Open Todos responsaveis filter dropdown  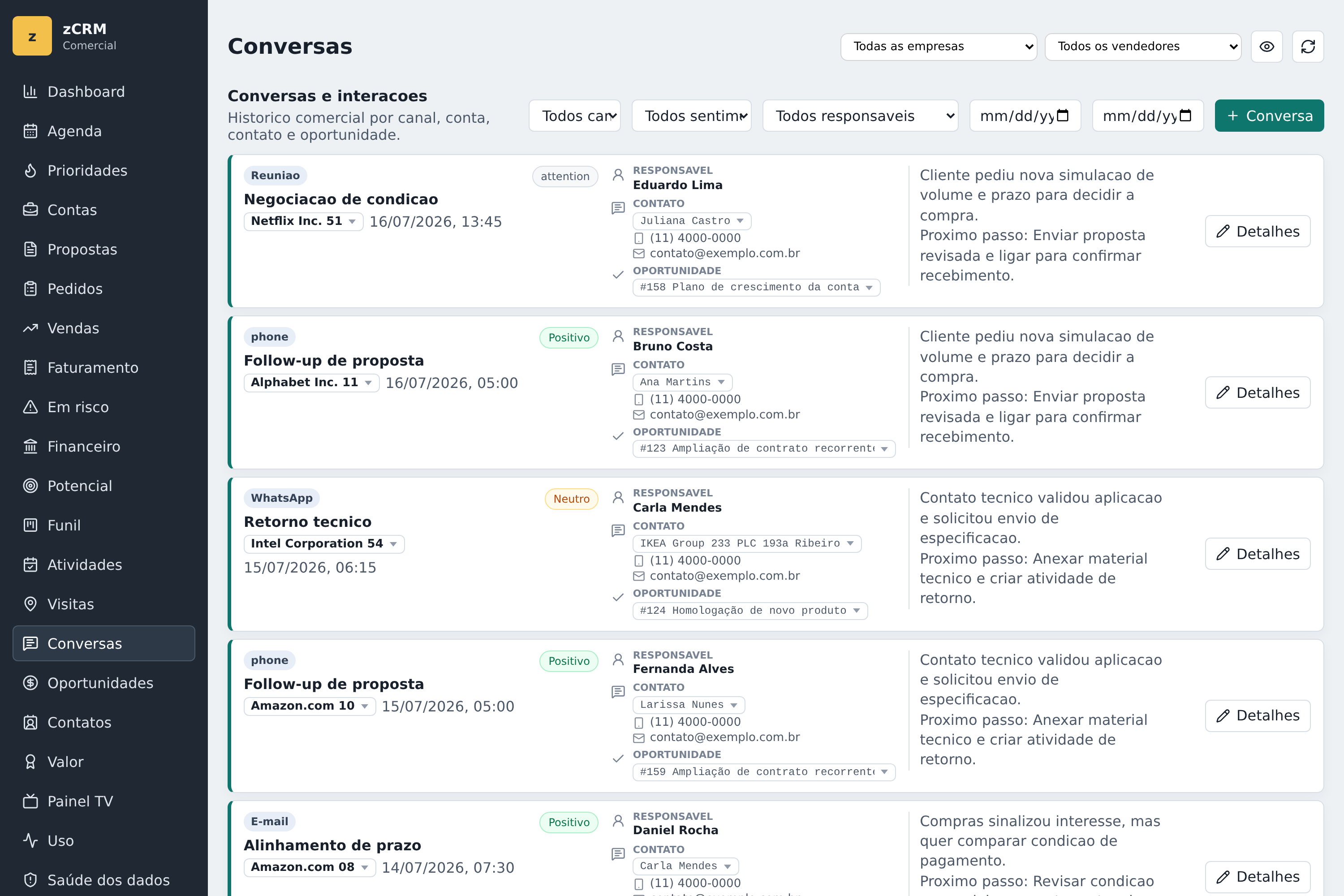(861, 116)
